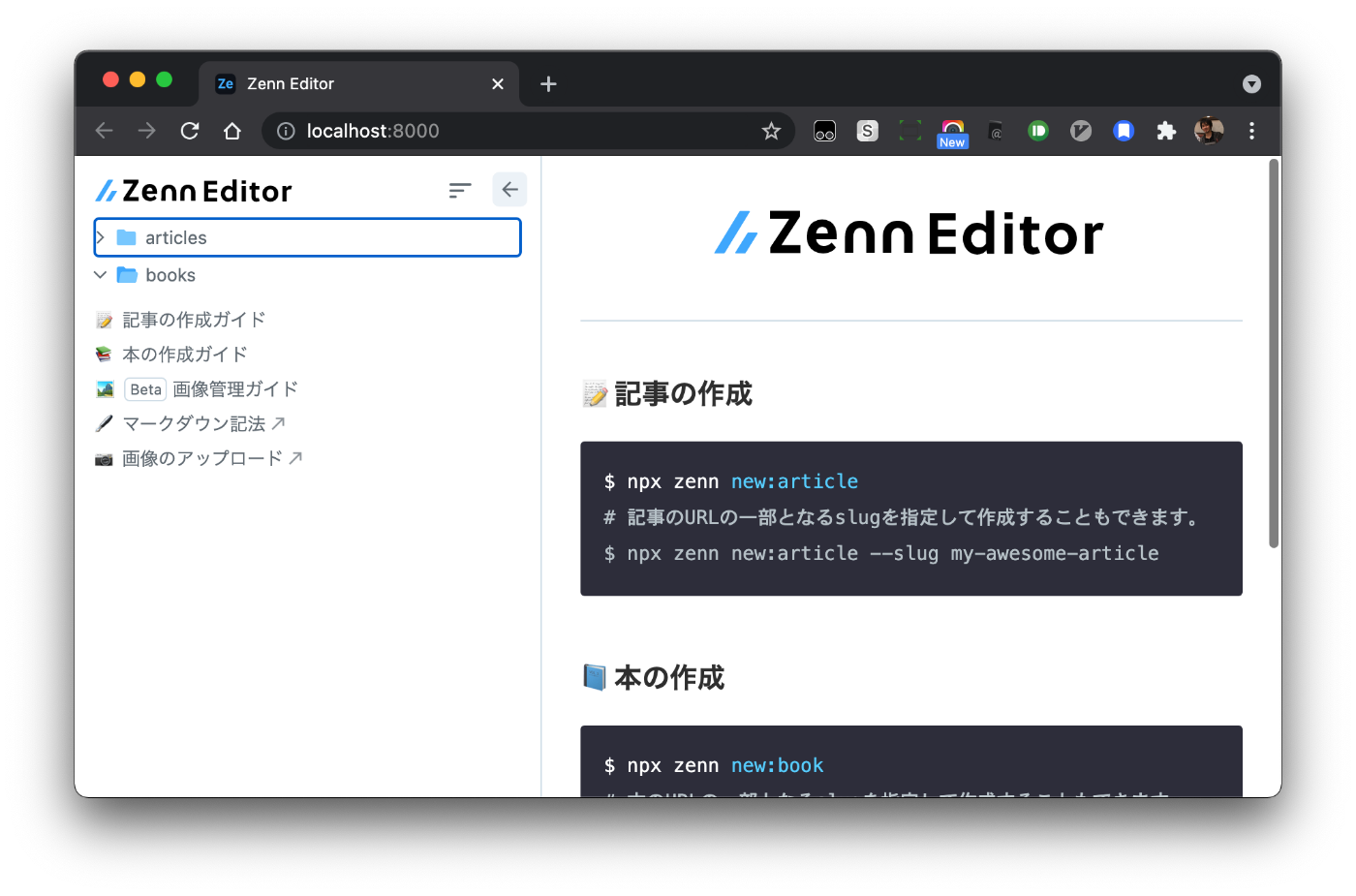Viewport: 1356px width, 896px height.
Task: Open マークダウン記法 external link
Action: (x=191, y=423)
